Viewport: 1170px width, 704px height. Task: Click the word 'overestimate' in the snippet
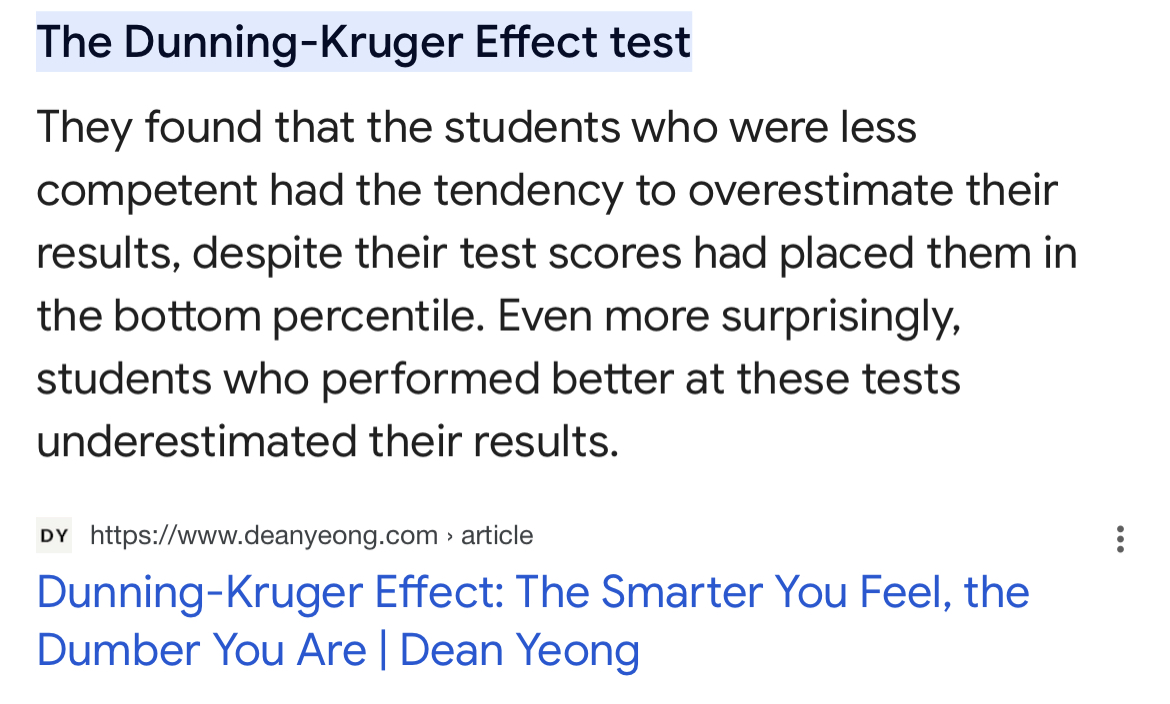tap(820, 190)
